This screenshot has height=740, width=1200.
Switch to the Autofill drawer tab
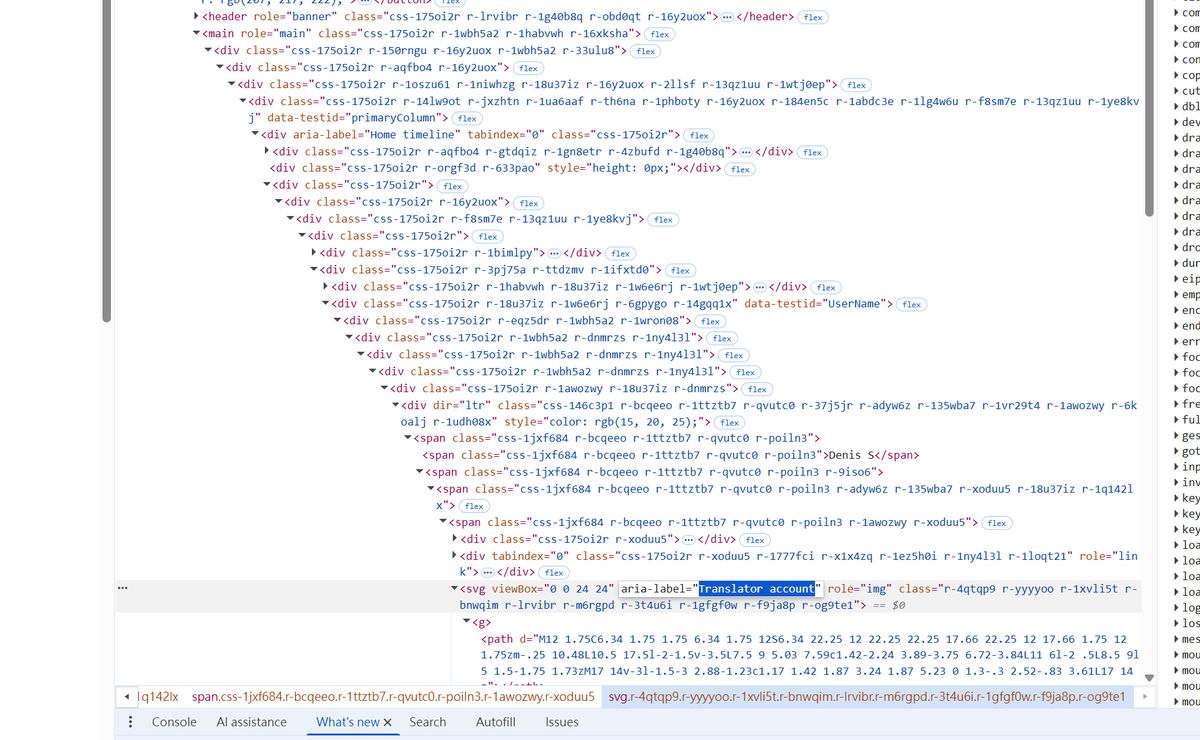point(495,722)
